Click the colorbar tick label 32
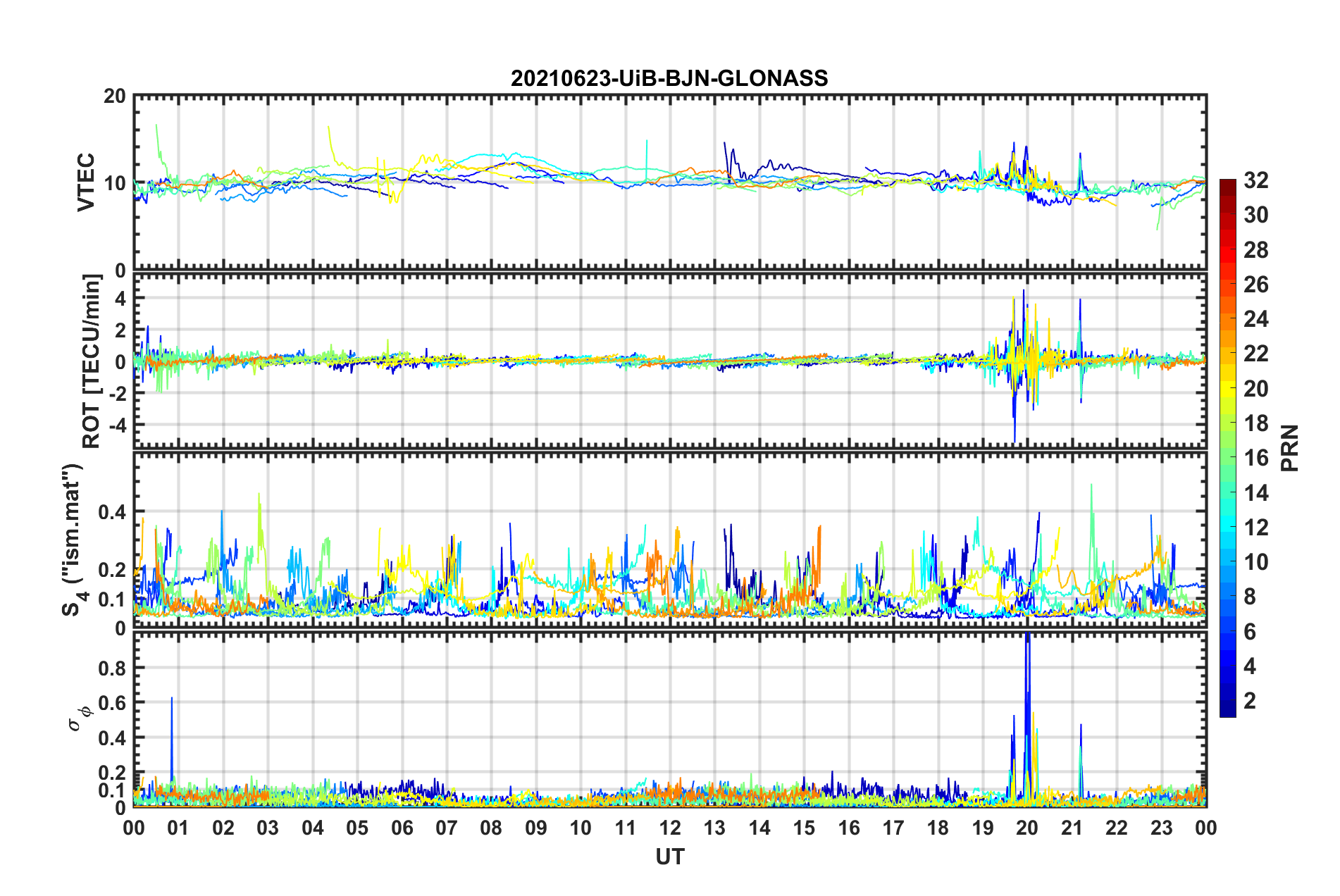1340x896 pixels. point(1256,180)
